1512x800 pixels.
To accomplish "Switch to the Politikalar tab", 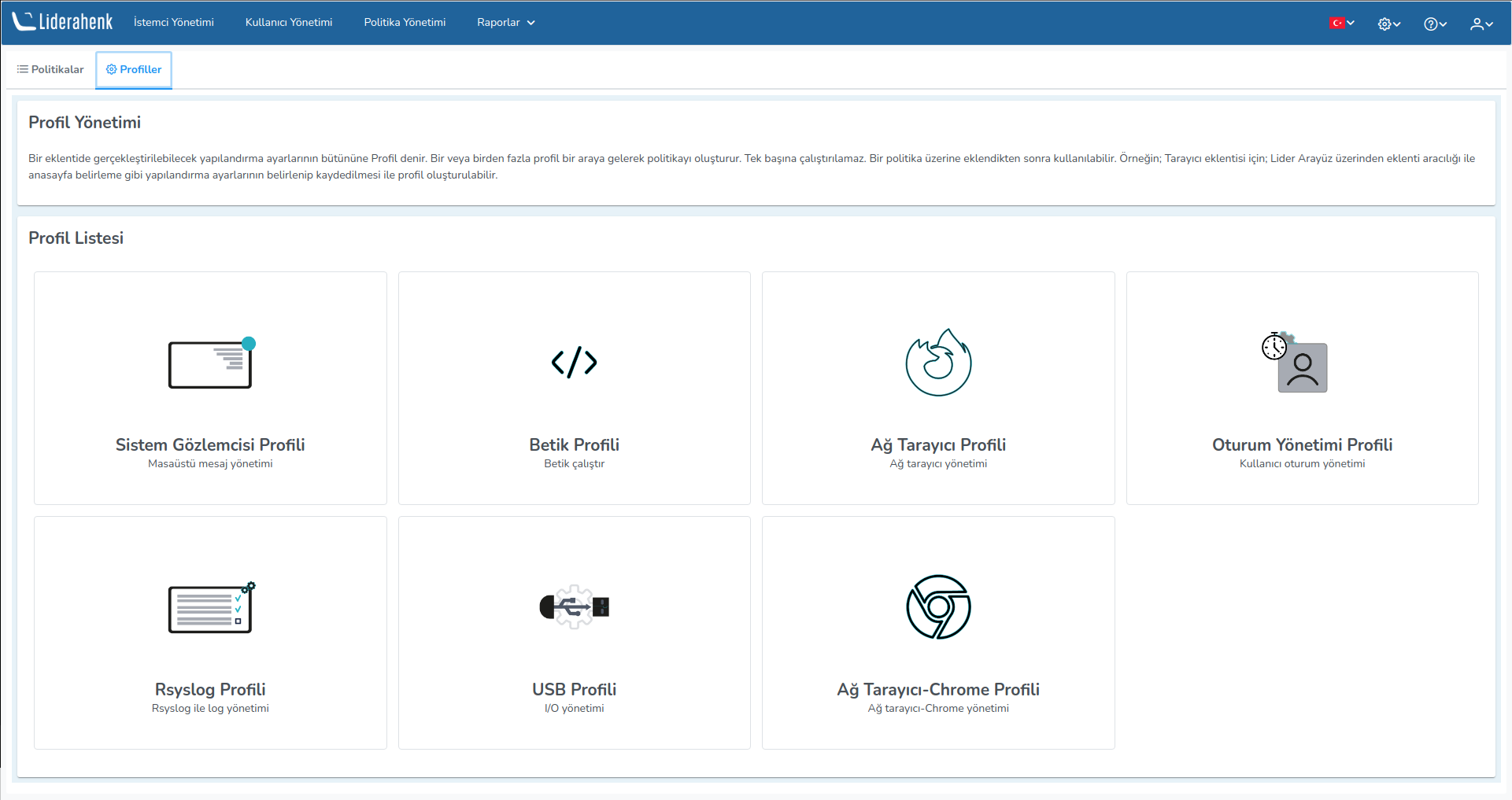I will pyautogui.click(x=50, y=69).
